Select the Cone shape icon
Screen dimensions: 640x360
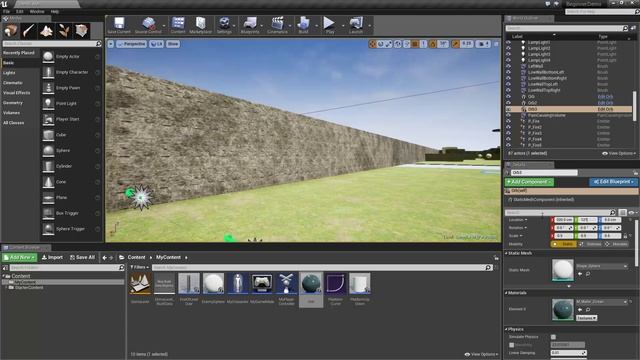pyautogui.click(x=48, y=182)
